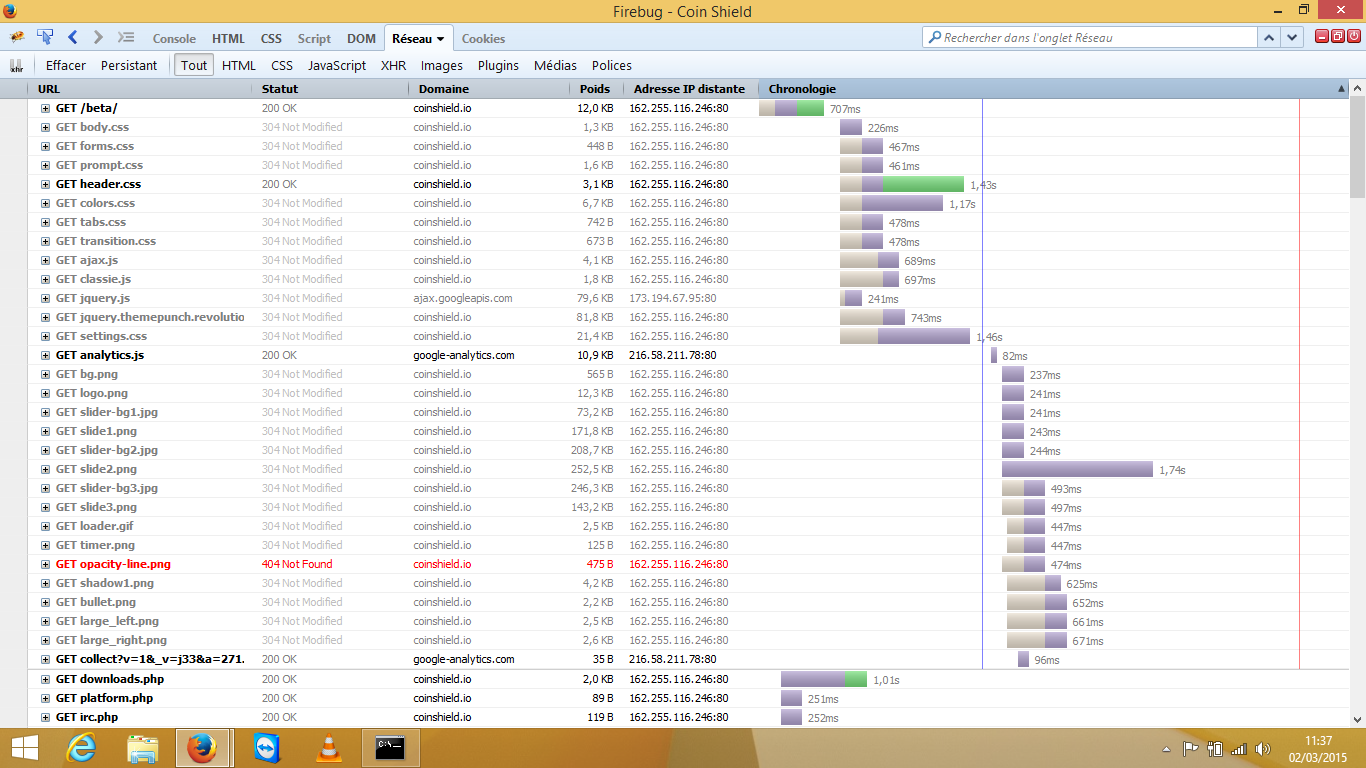
Task: Click the green timeline bar for header.css
Action: (x=923, y=184)
